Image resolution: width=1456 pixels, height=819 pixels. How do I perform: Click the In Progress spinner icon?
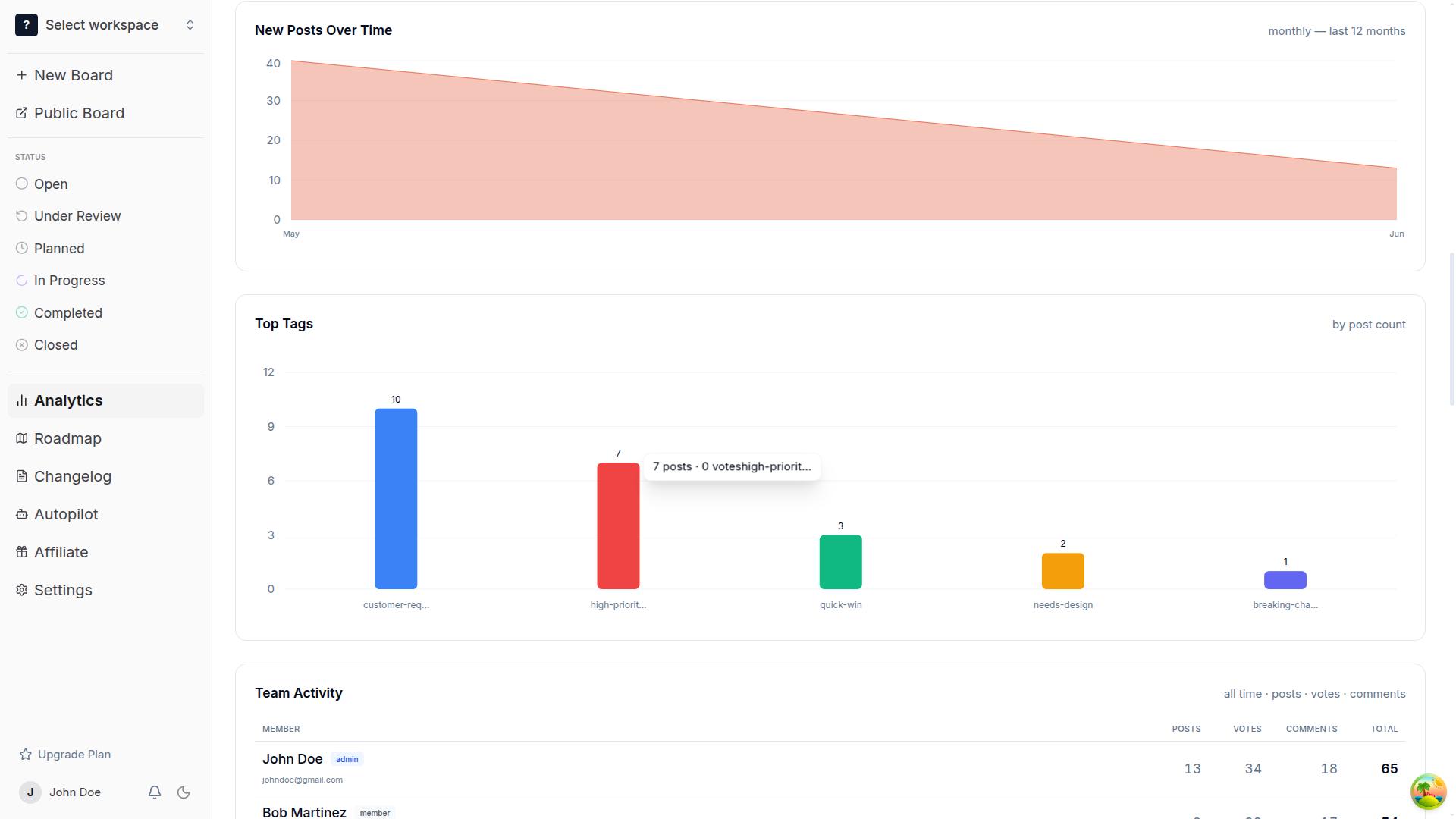tap(22, 281)
